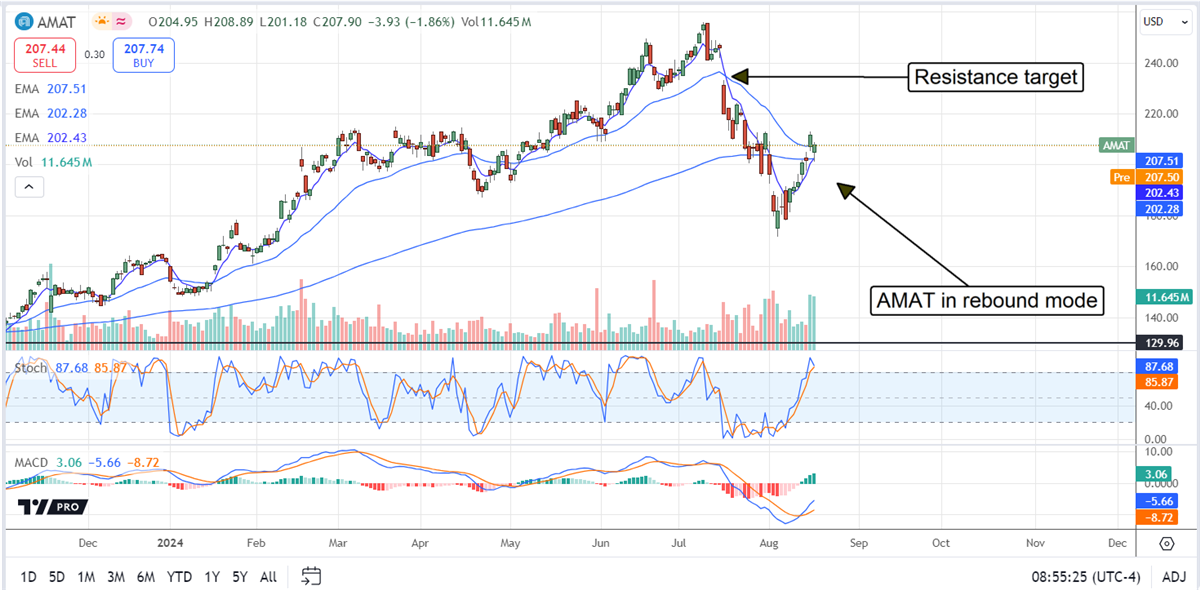Select the 3M time range
This screenshot has height=590, width=1200.
(116, 577)
